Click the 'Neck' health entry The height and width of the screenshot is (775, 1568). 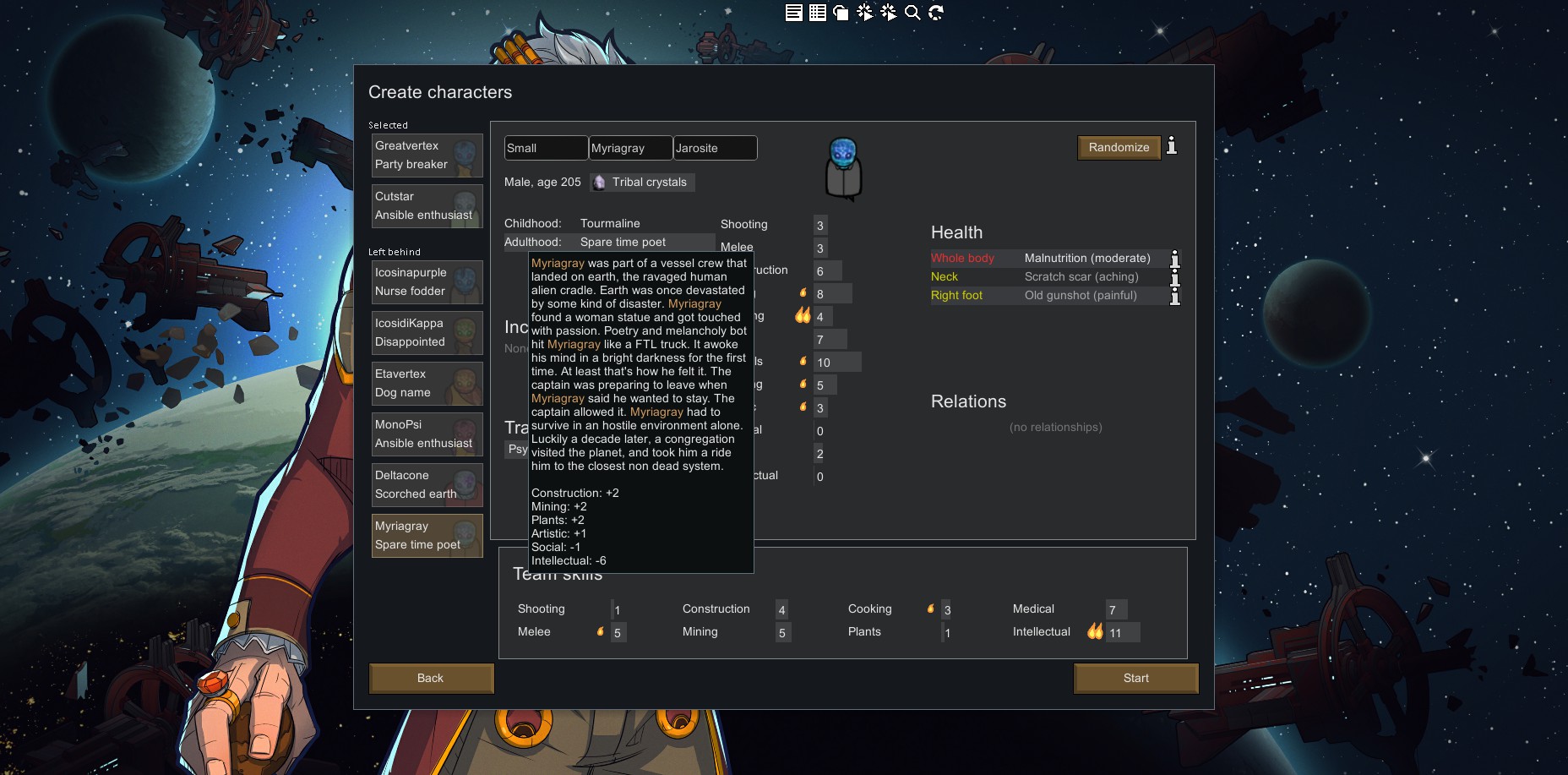tap(945, 277)
